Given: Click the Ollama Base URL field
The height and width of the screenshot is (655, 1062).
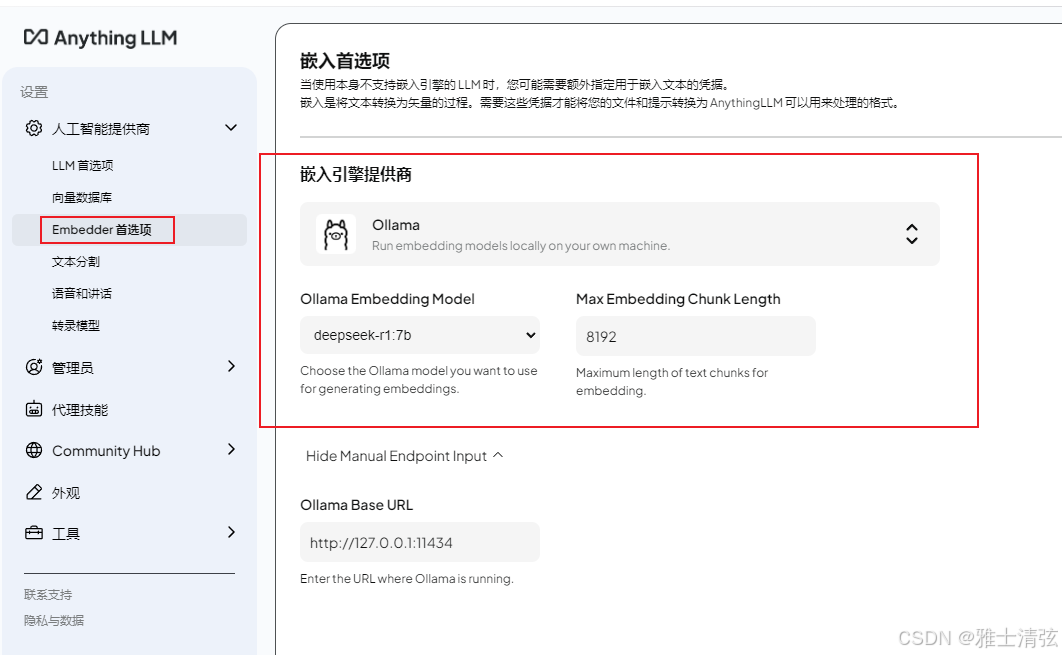Looking at the screenshot, I should pos(420,542).
